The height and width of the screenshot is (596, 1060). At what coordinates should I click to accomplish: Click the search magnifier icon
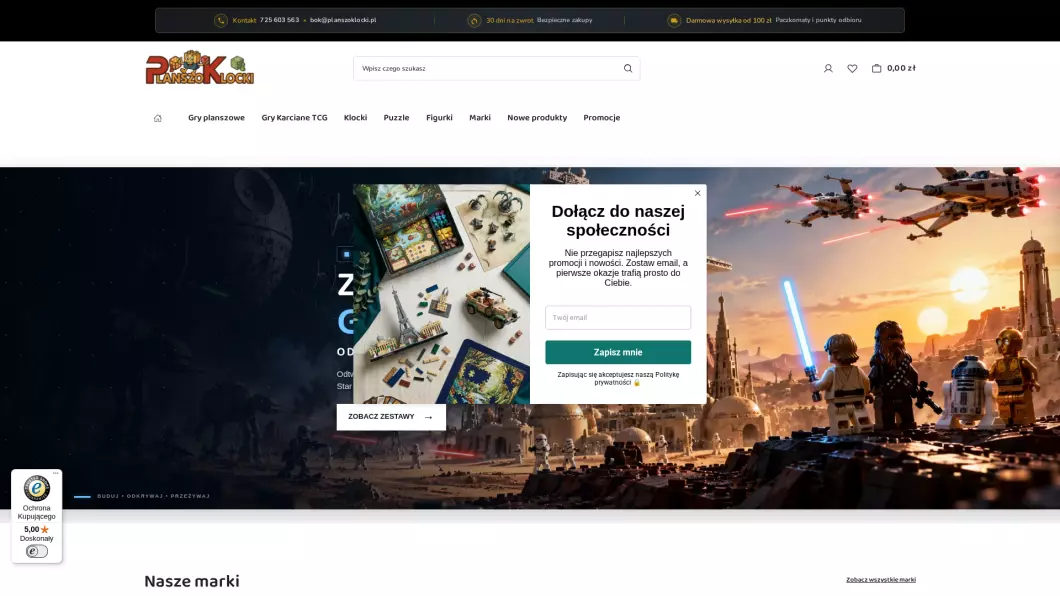(627, 68)
